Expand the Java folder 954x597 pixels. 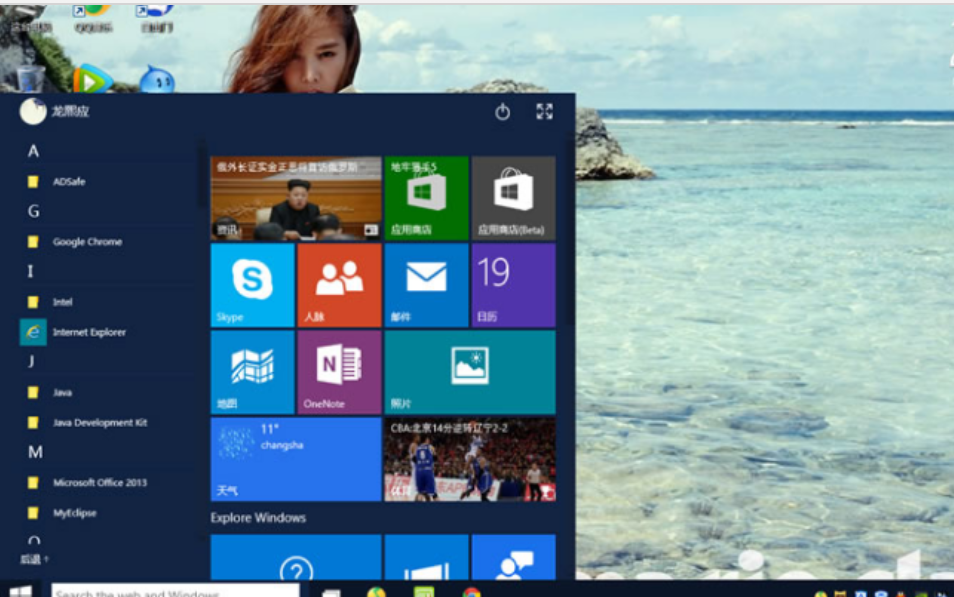62,392
